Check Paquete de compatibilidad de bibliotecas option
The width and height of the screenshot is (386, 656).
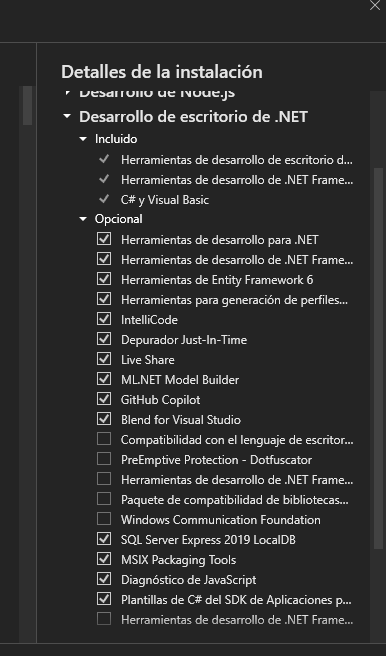(x=104, y=499)
